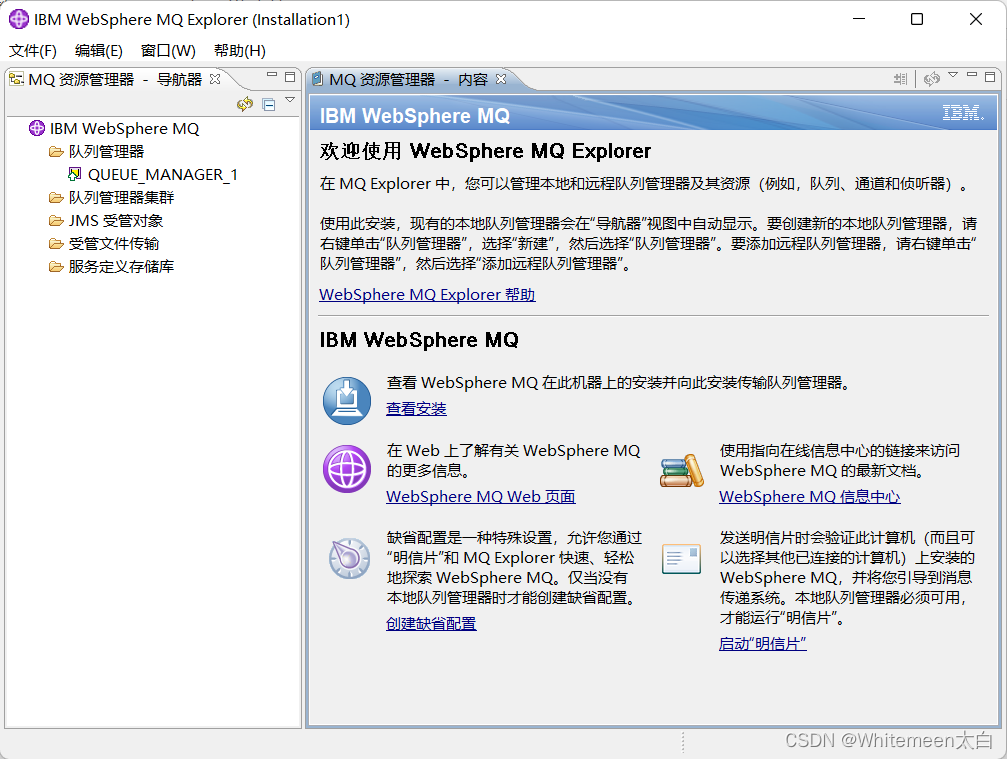Select the JMS 受管对象 folder
The width and height of the screenshot is (1007, 759).
(x=116, y=221)
